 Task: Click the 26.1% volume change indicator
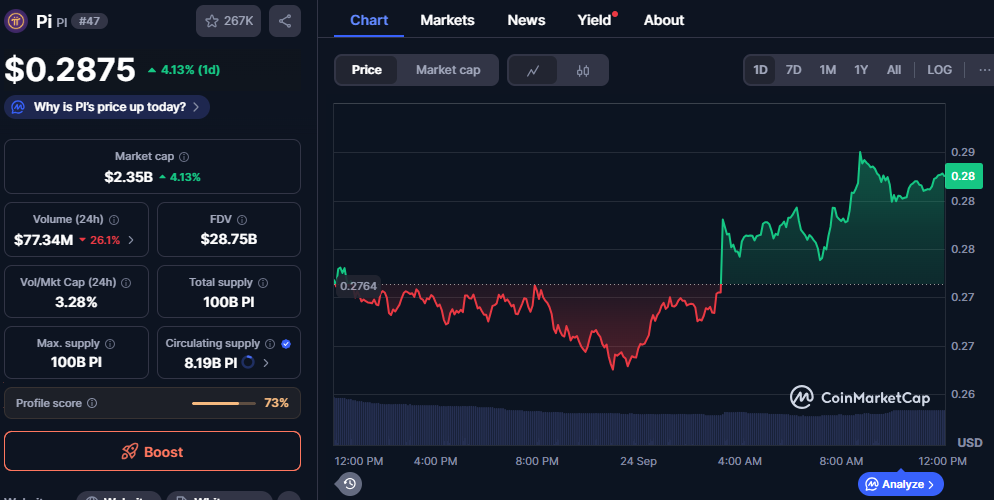coord(100,240)
